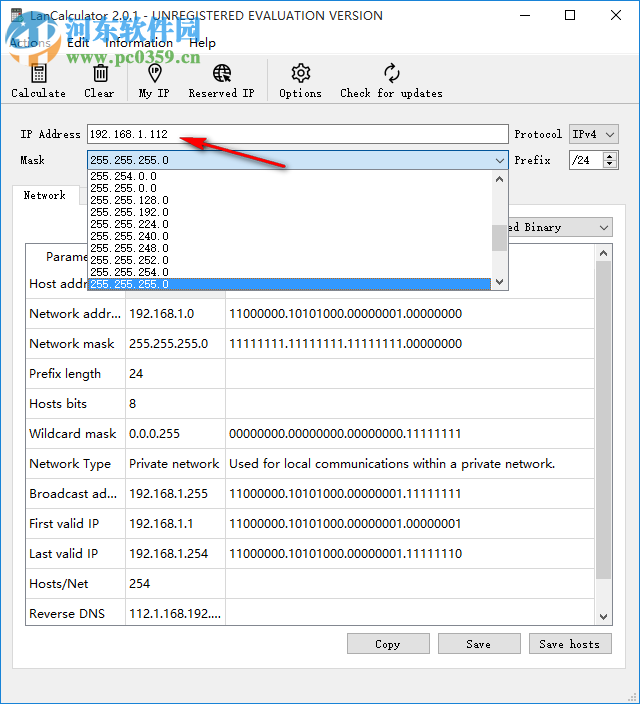Open the Binary format dropdown
This screenshot has height=704, width=640.
[x=560, y=227]
